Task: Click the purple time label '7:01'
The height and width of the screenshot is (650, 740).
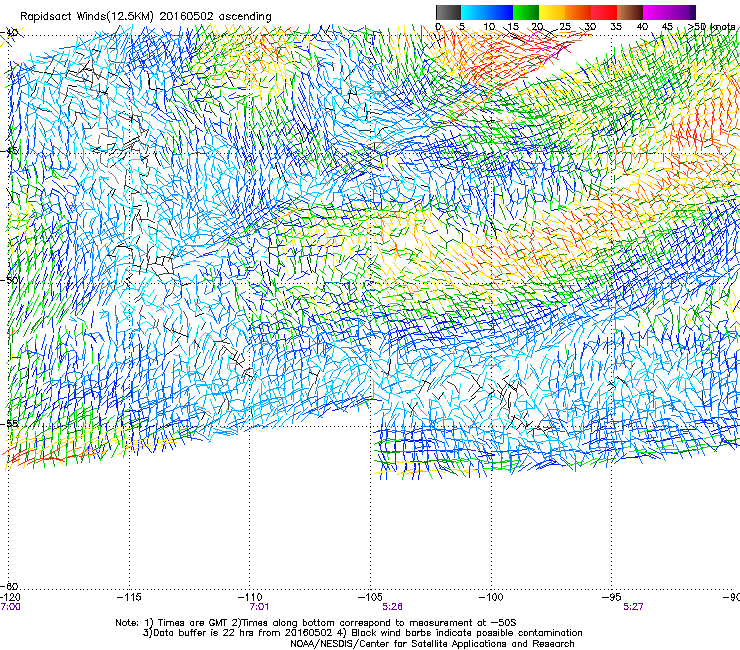Action: pyautogui.click(x=259, y=607)
